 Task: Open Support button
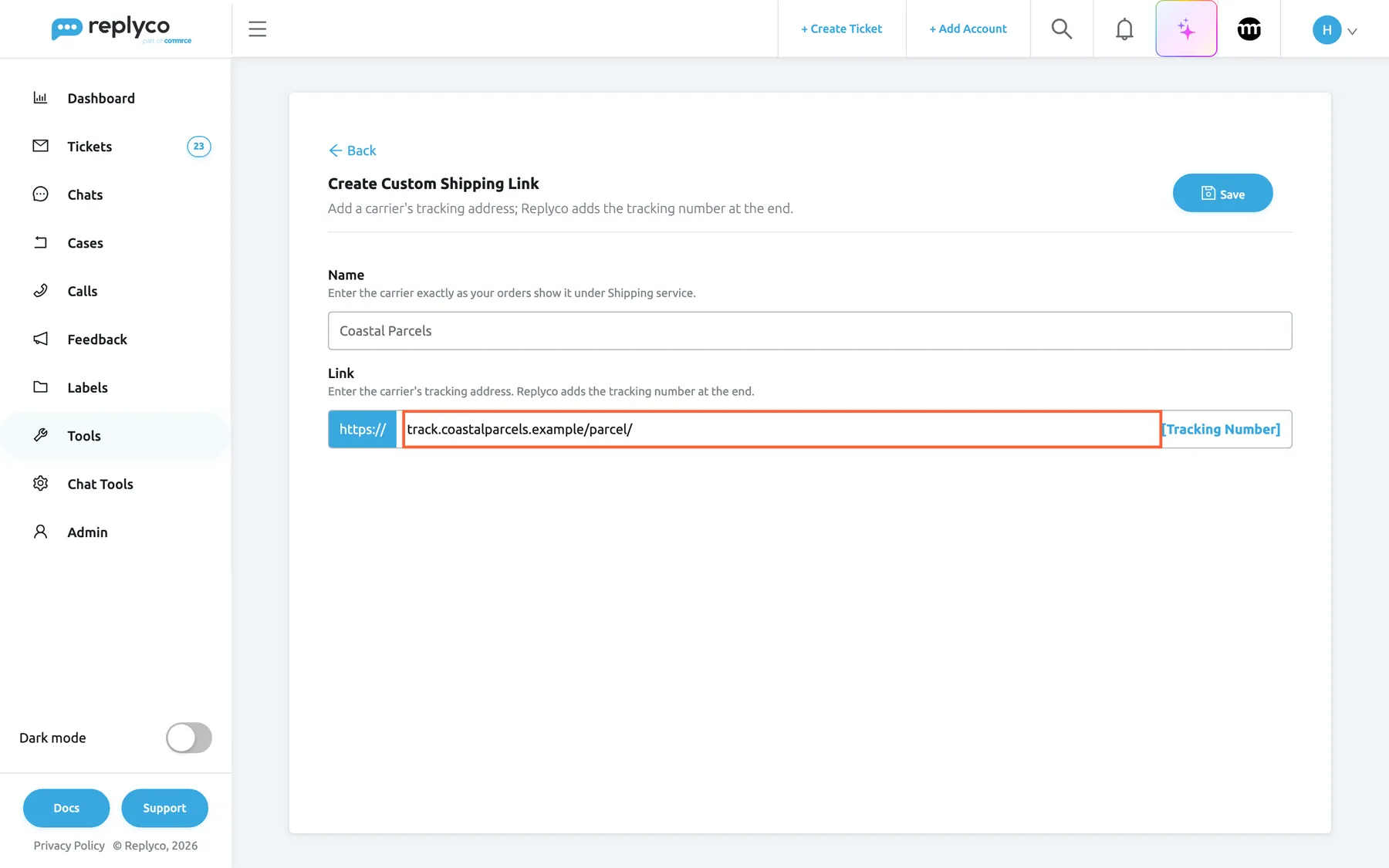coord(164,808)
